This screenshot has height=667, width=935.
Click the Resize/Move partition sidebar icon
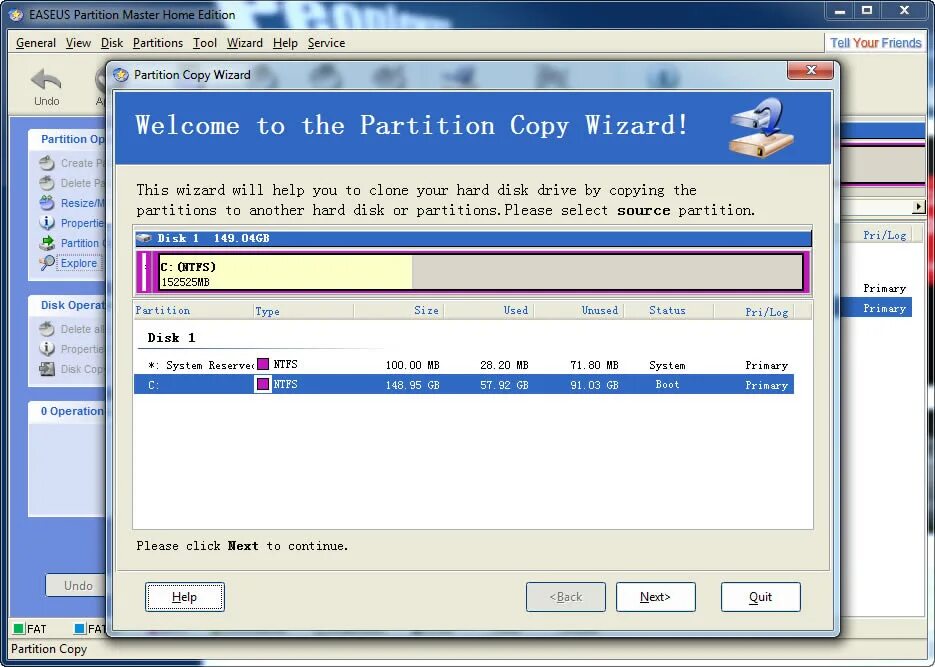pyautogui.click(x=47, y=203)
